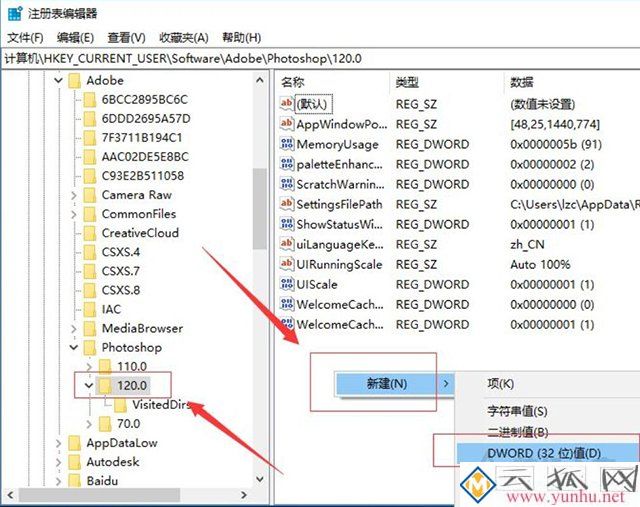Collapse the Photoshop tree node
The height and width of the screenshot is (507, 640).
(74, 348)
